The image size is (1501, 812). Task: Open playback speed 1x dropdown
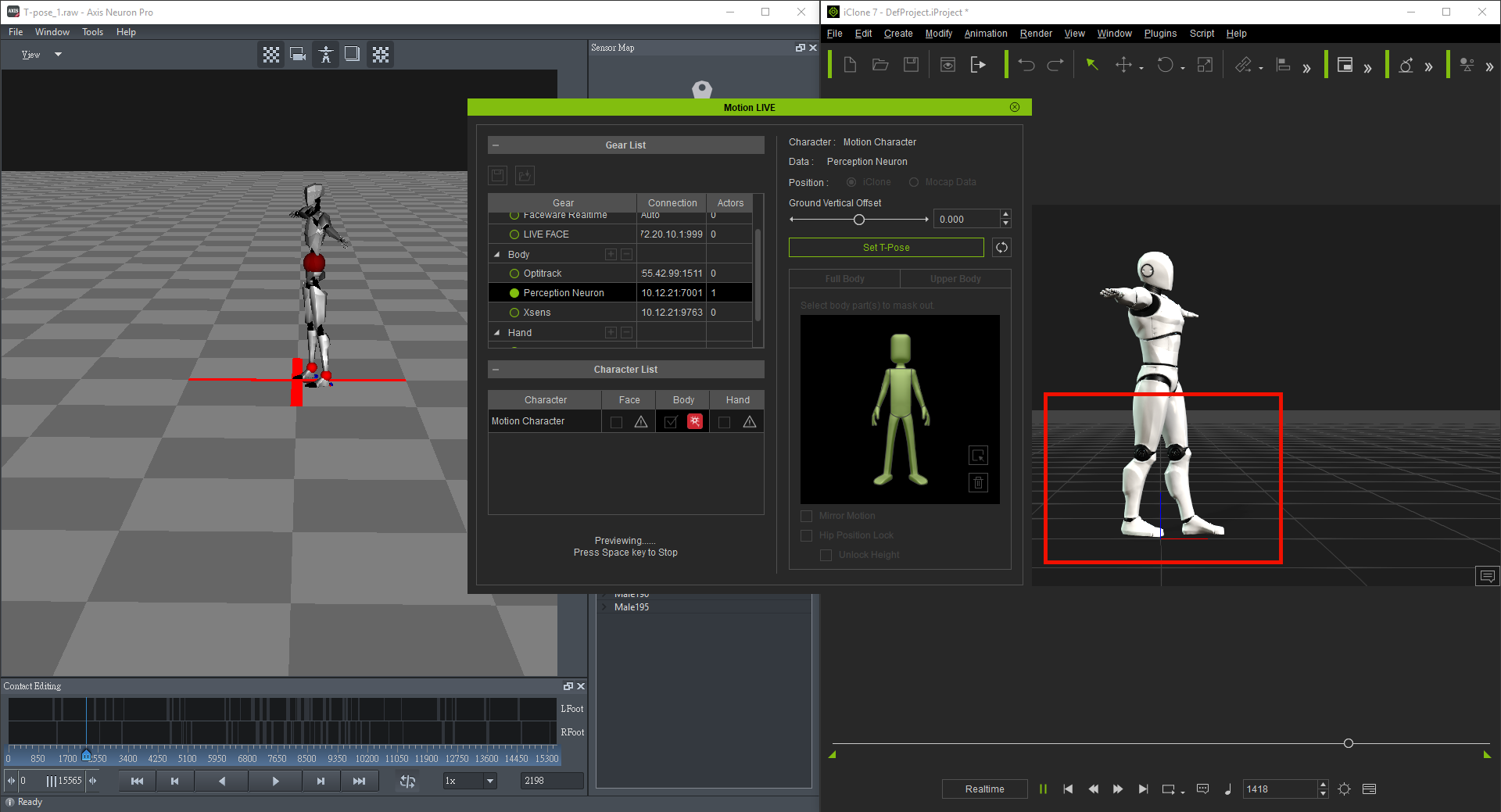pos(490,781)
